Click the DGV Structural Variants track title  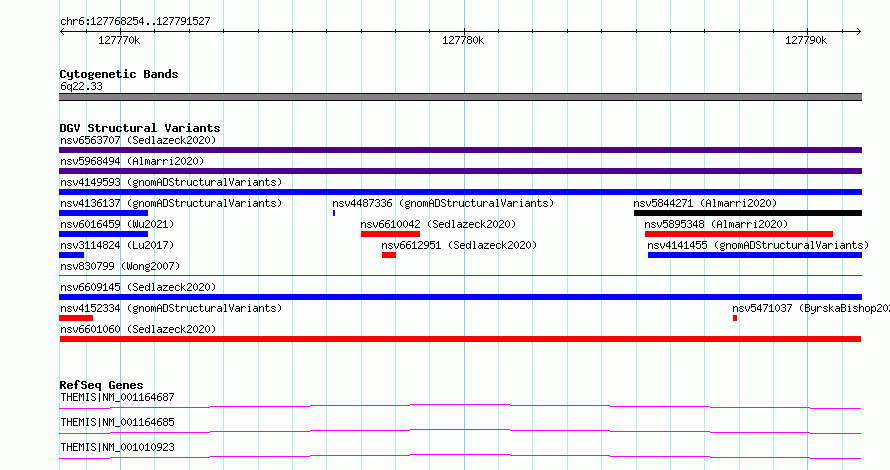[x=140, y=128]
